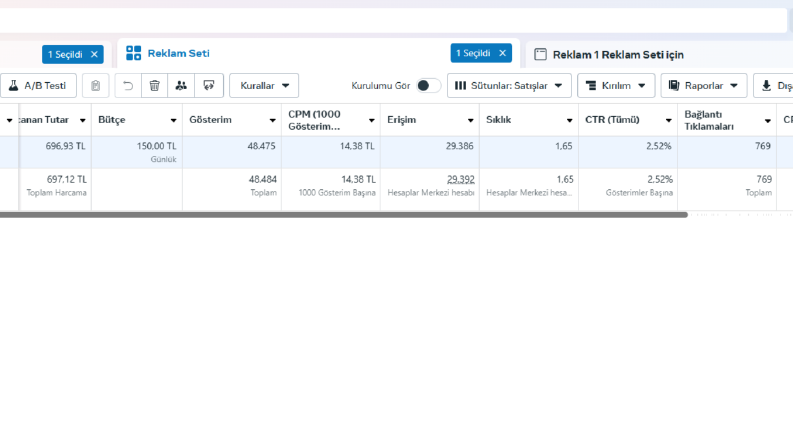Image resolution: width=793 pixels, height=446 pixels.
Task: Click the Raporlar report icon
Action: 674,85
